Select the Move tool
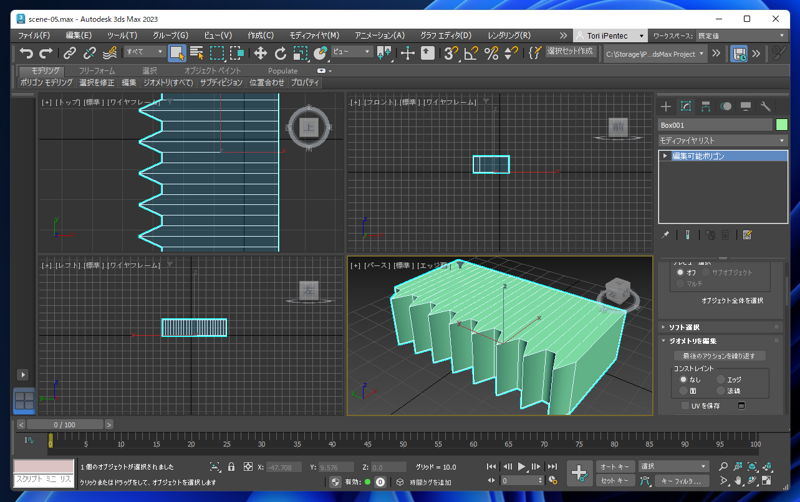The width and height of the screenshot is (800, 502). click(260, 53)
